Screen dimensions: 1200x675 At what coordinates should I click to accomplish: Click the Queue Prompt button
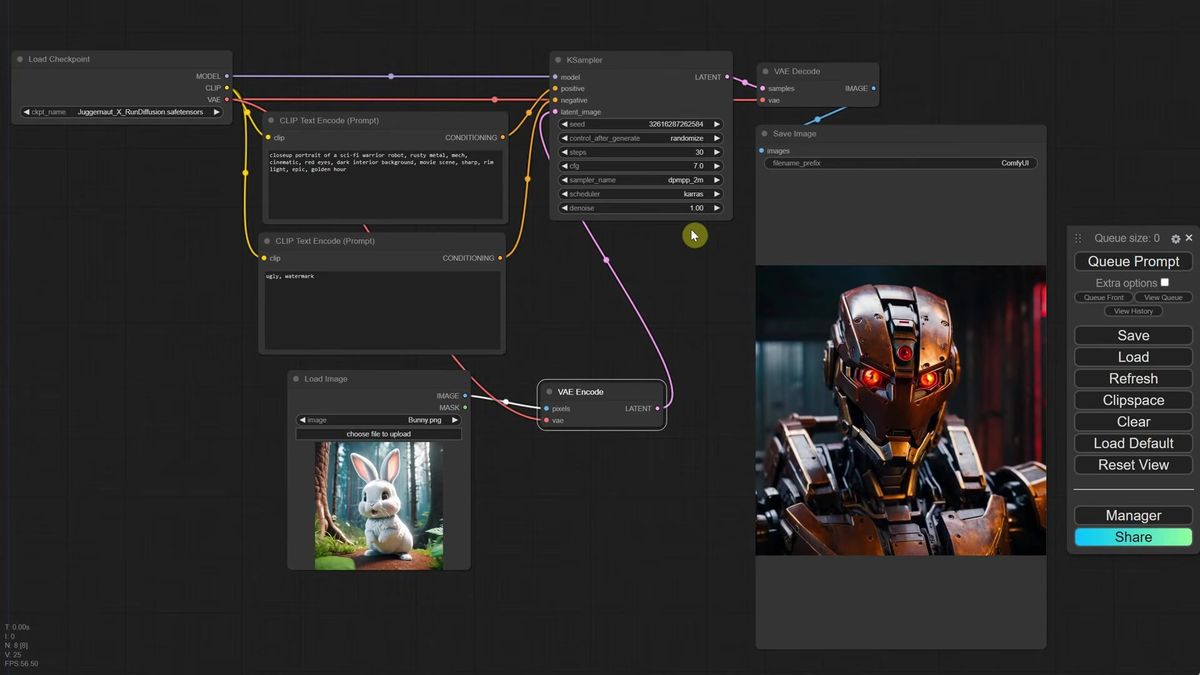(1133, 261)
